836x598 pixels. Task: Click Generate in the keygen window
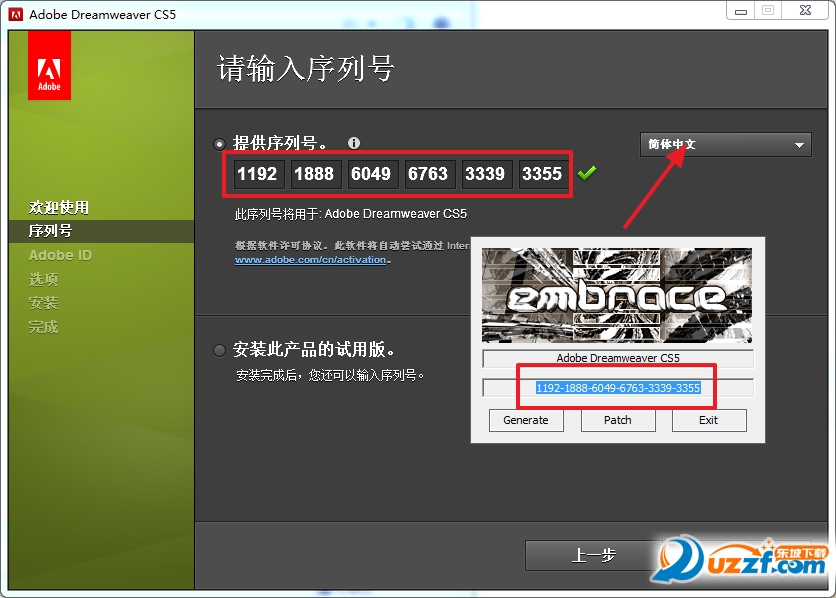526,420
